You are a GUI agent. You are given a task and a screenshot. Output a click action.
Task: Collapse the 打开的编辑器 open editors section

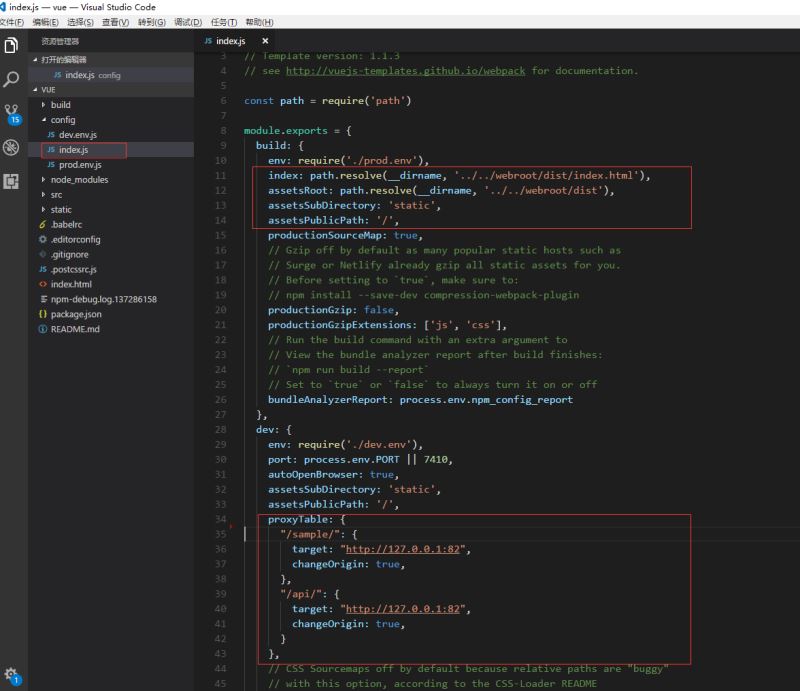111,60
